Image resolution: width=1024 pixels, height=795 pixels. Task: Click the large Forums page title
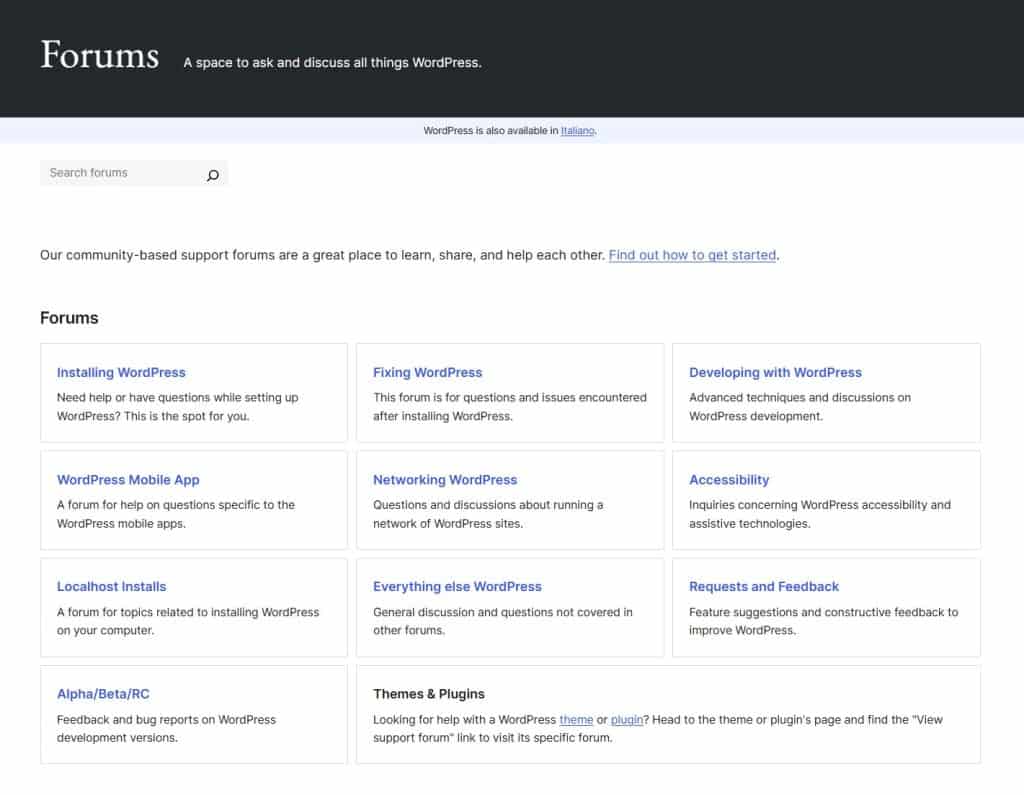pos(99,55)
